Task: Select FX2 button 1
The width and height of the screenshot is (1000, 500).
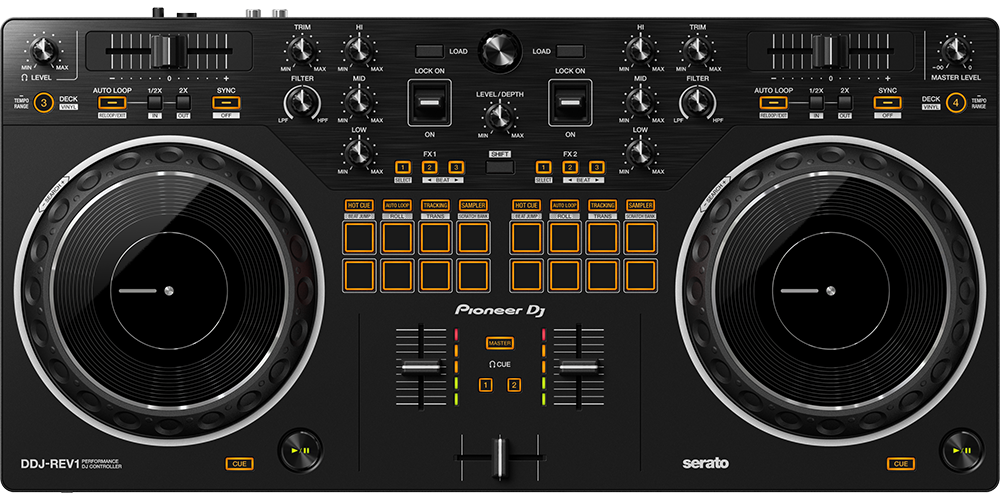Action: pyautogui.click(x=543, y=167)
